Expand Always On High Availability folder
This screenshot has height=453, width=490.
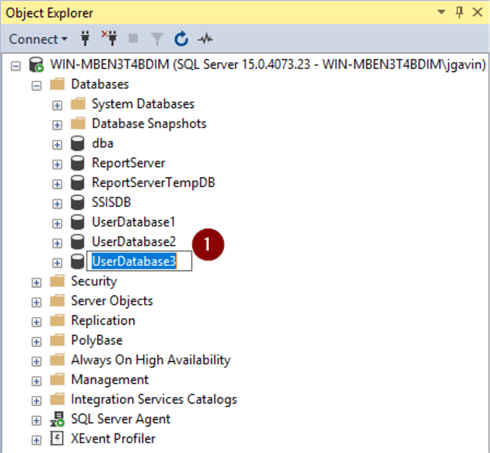[36, 361]
